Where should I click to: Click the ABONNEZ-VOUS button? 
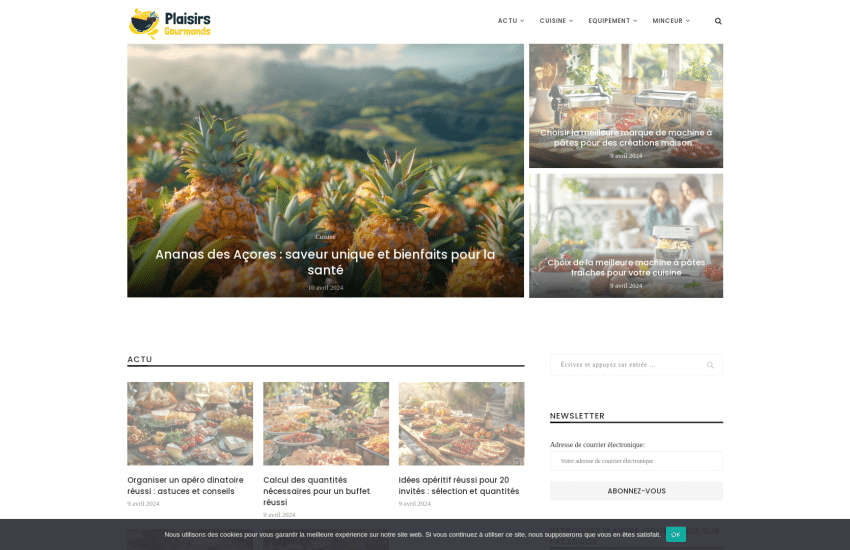pyautogui.click(x=636, y=491)
